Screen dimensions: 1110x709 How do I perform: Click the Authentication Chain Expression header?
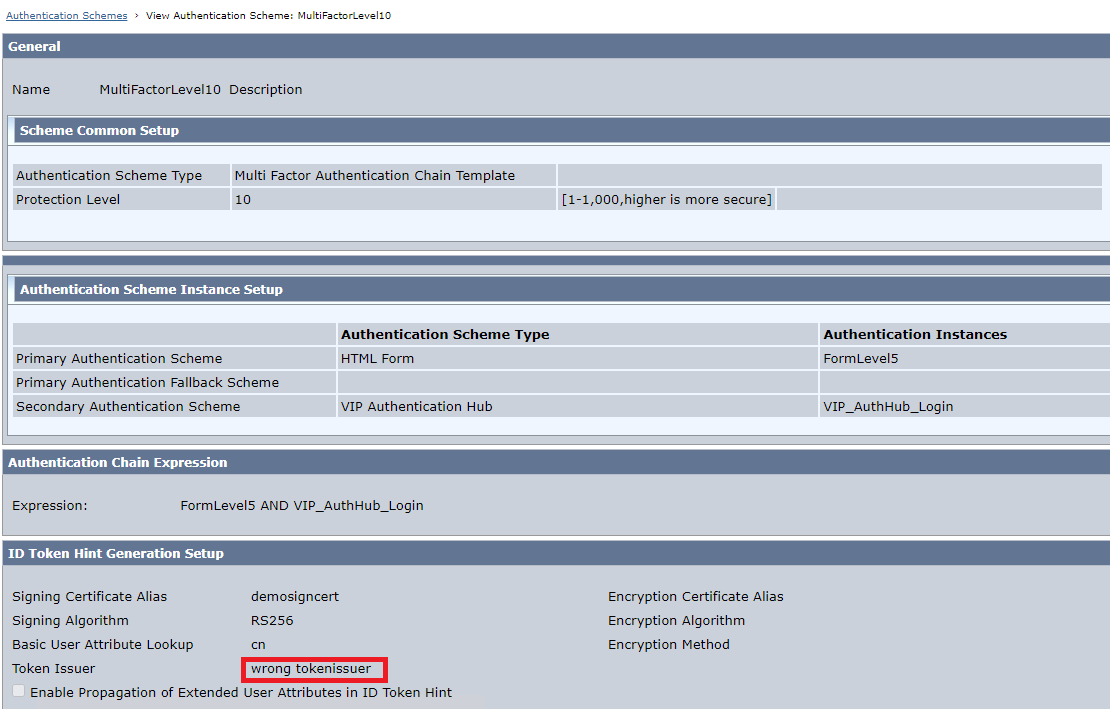(117, 463)
